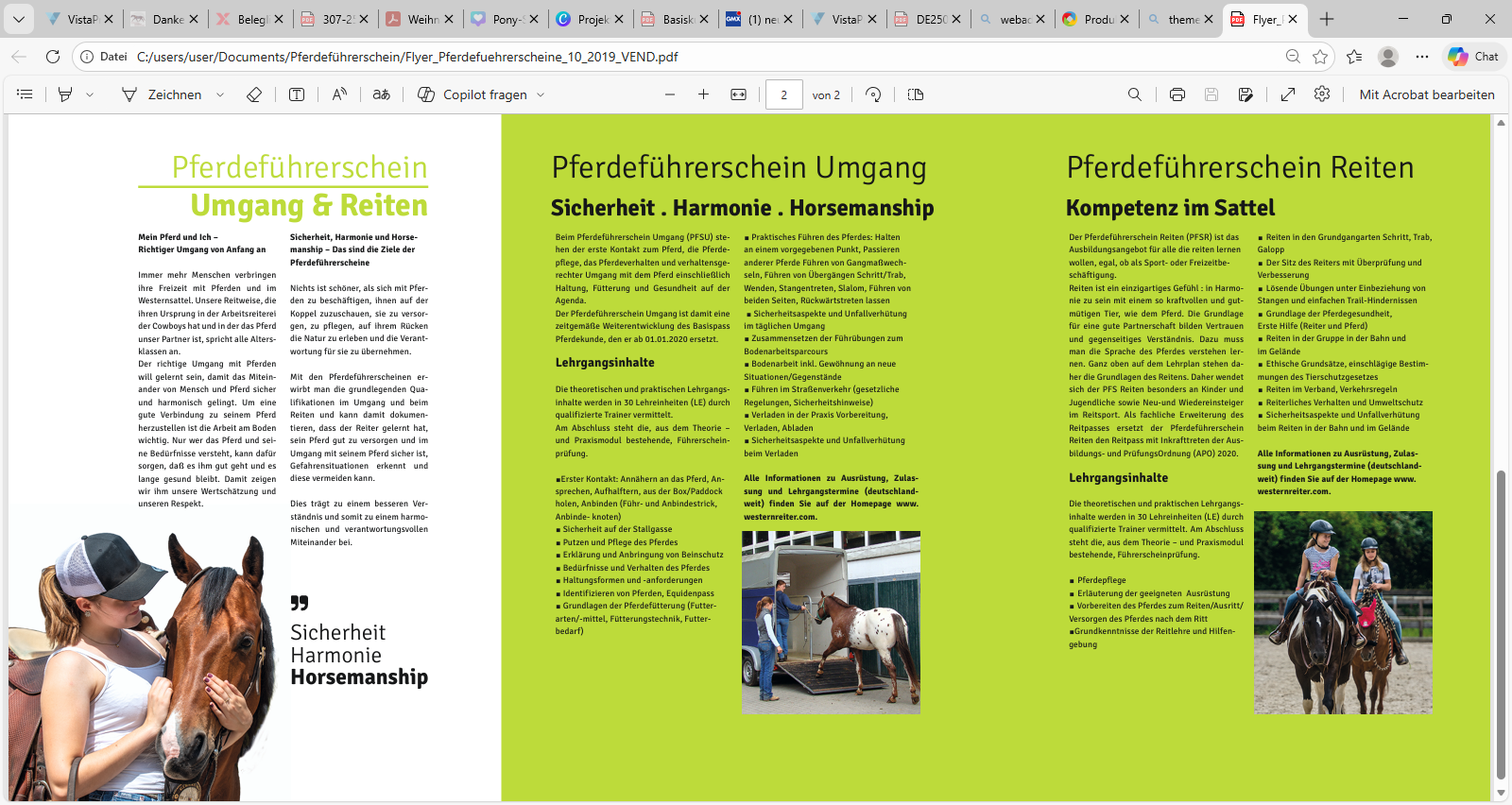Open the browser profile avatar
This screenshot has height=805, width=1512.
point(1388,57)
